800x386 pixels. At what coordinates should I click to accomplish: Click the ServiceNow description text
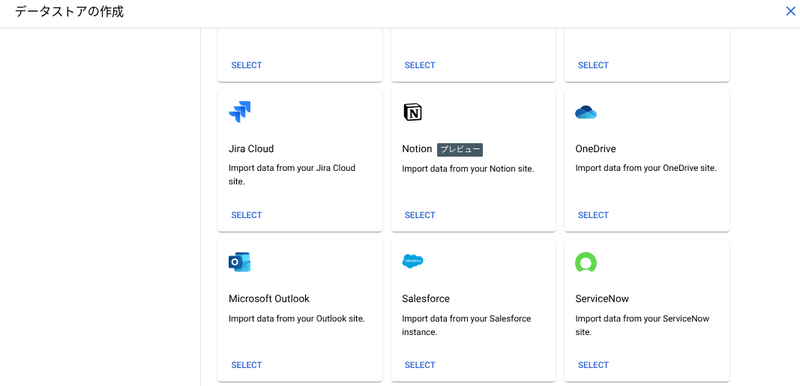(x=642, y=325)
